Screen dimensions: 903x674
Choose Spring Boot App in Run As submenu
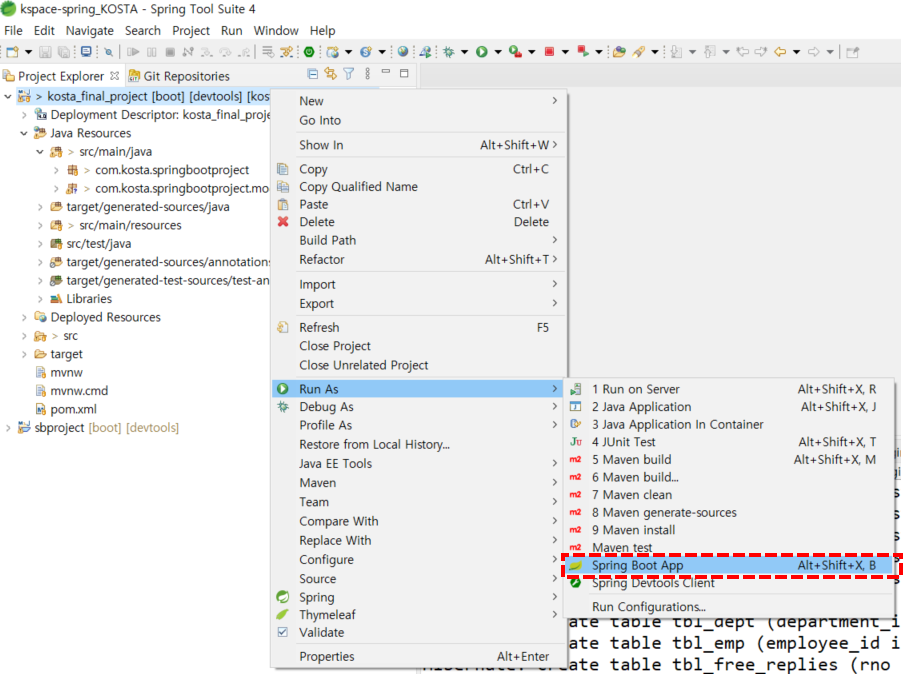click(729, 566)
